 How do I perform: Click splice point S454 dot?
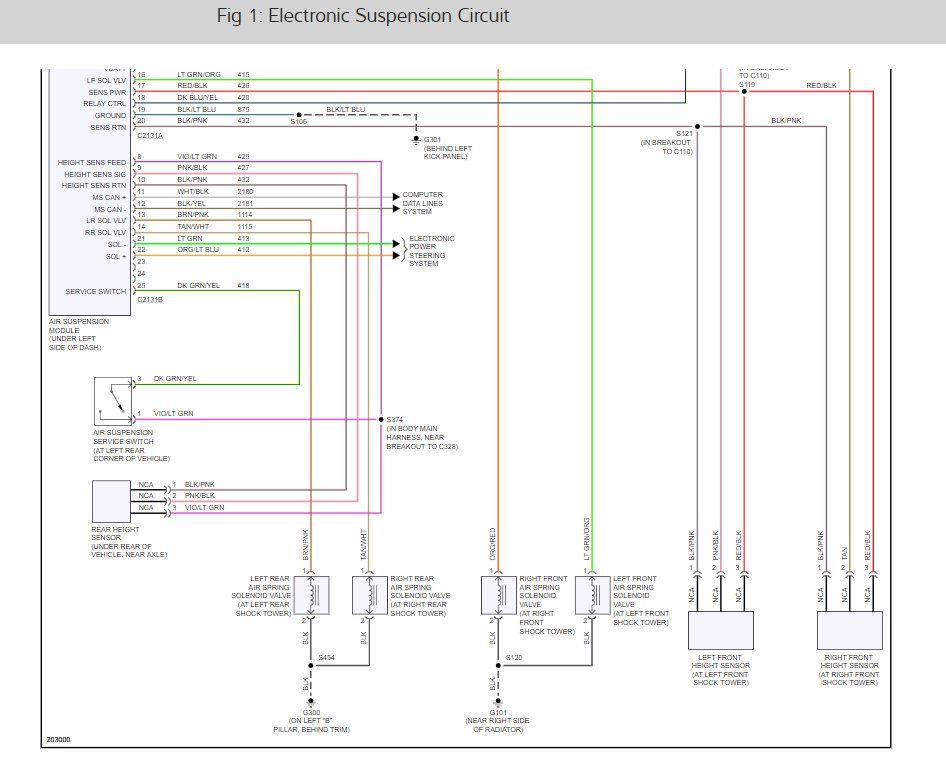[x=311, y=666]
